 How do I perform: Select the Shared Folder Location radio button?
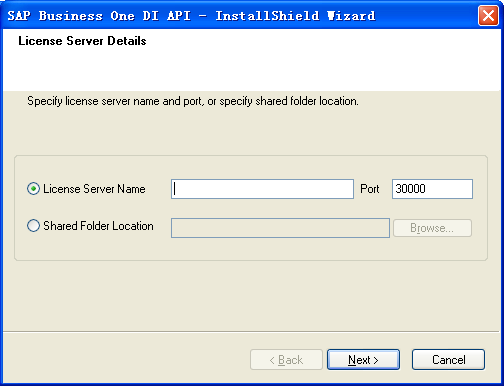[x=33, y=226]
